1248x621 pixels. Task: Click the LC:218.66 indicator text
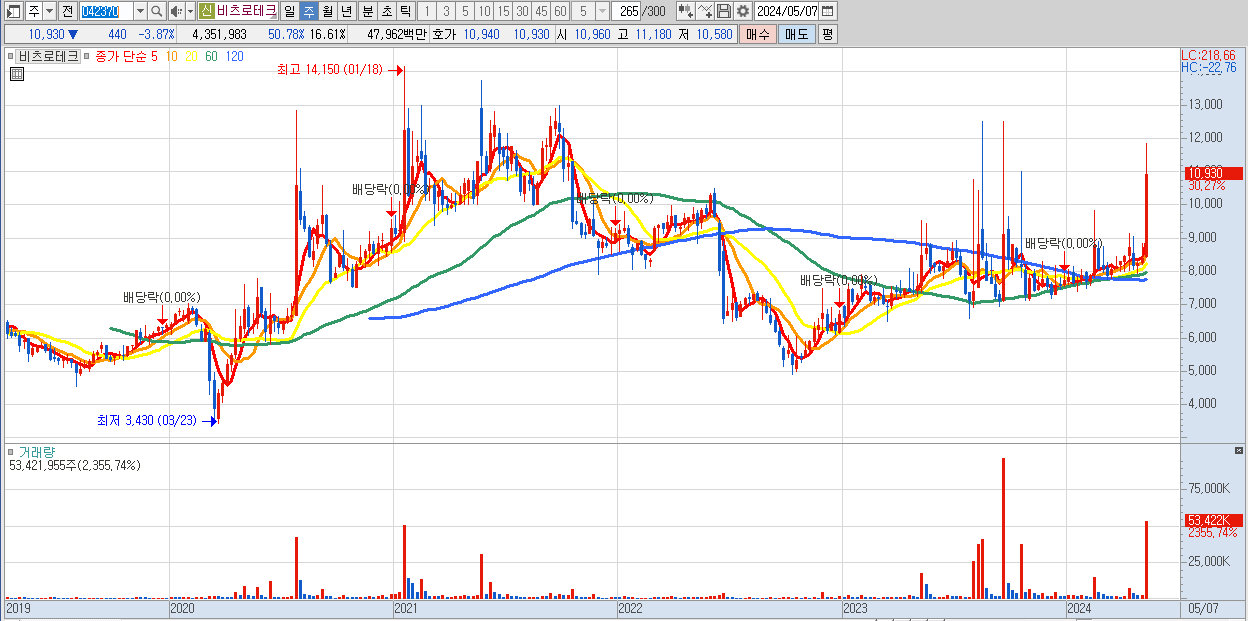coord(1208,55)
